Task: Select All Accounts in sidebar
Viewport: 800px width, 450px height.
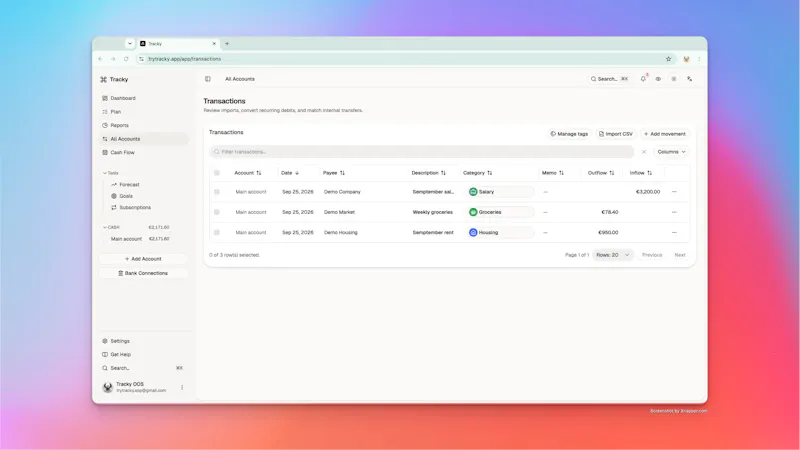Action: click(143, 139)
